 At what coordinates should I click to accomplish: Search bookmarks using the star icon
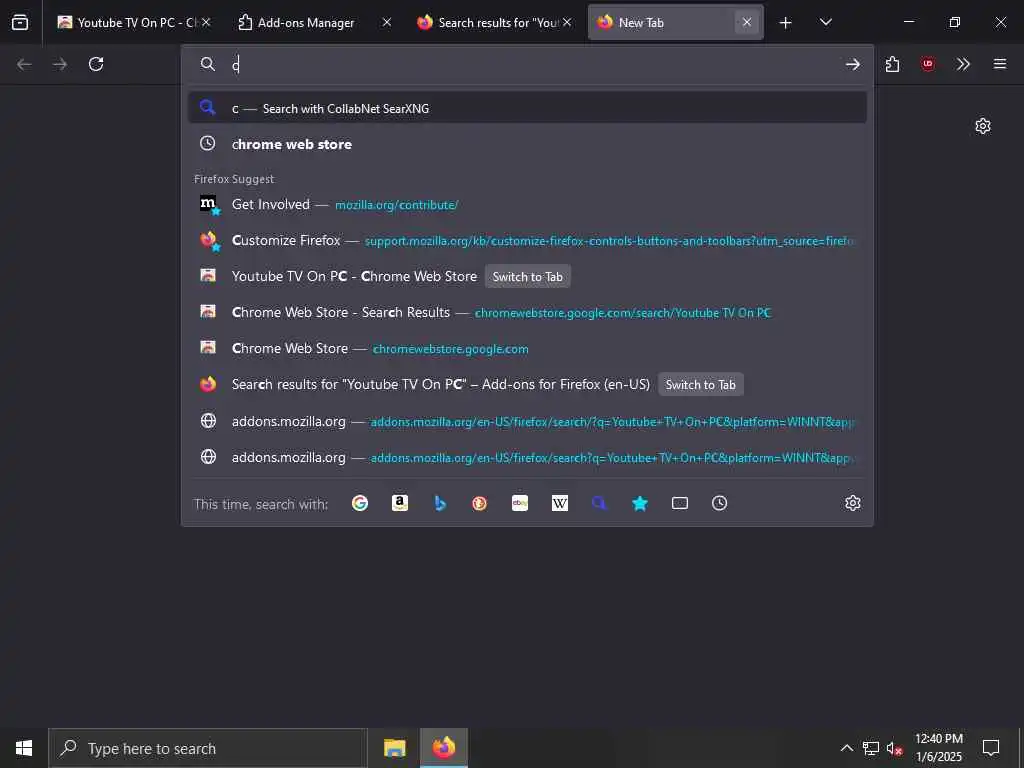pyautogui.click(x=640, y=503)
